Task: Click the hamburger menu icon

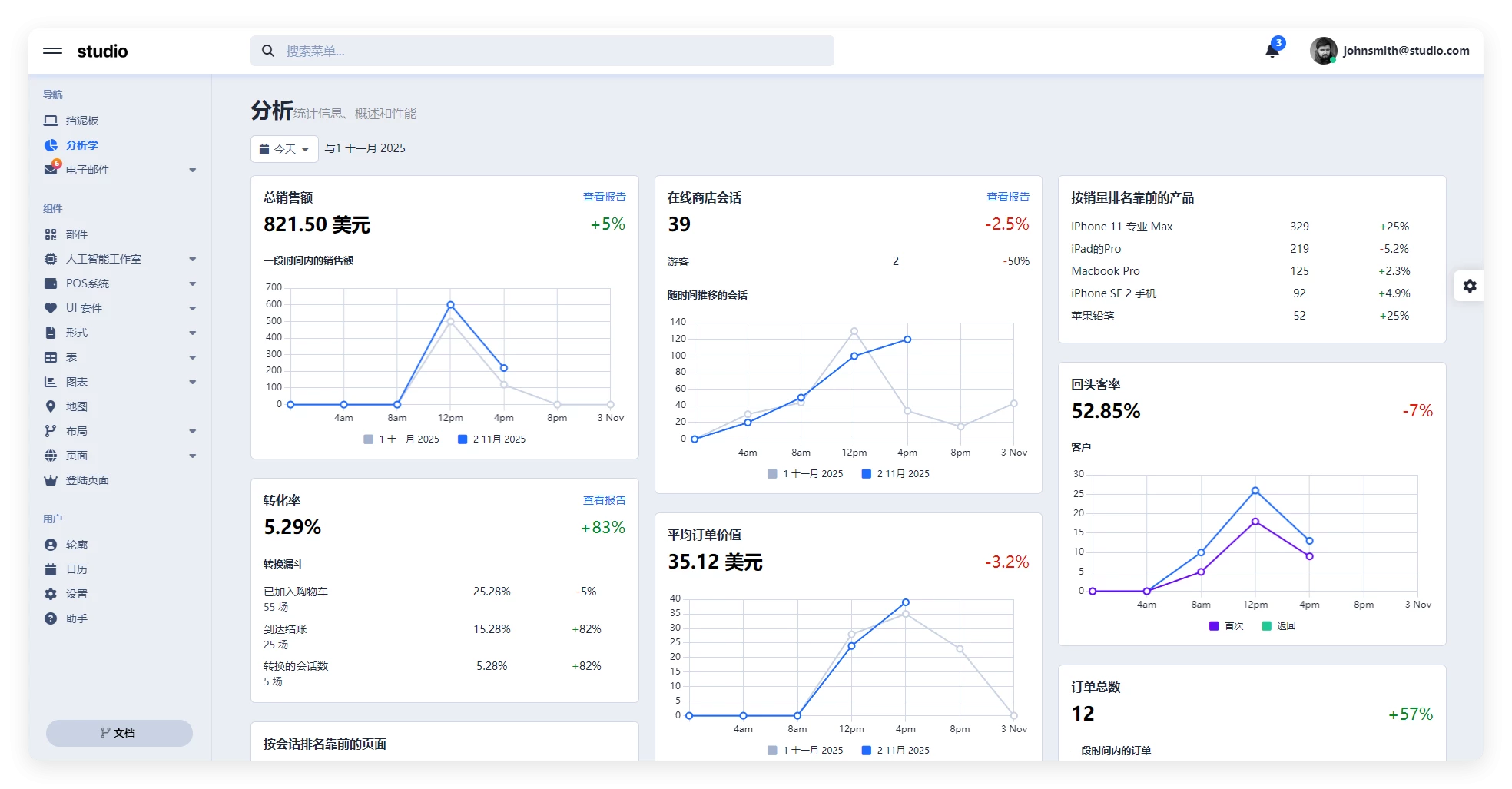Action: click(52, 51)
